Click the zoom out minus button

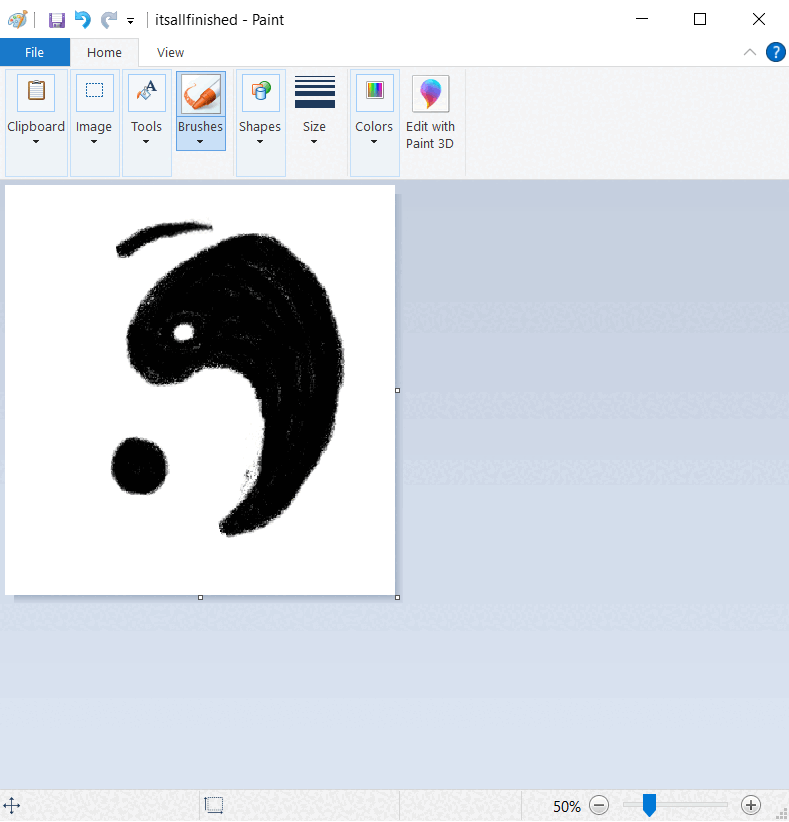click(599, 805)
